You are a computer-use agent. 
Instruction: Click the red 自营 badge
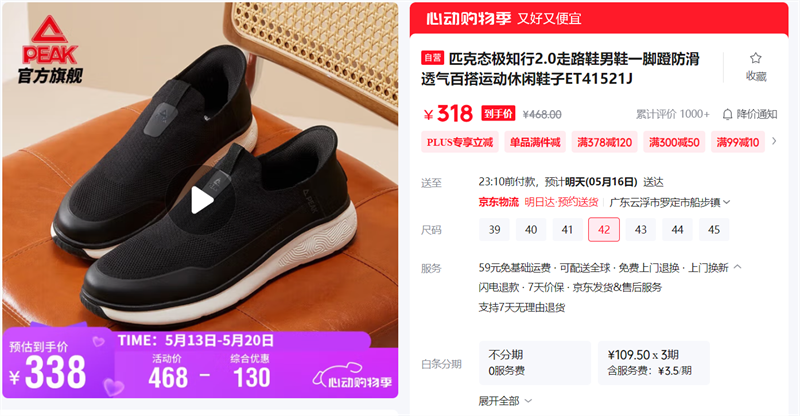click(433, 58)
